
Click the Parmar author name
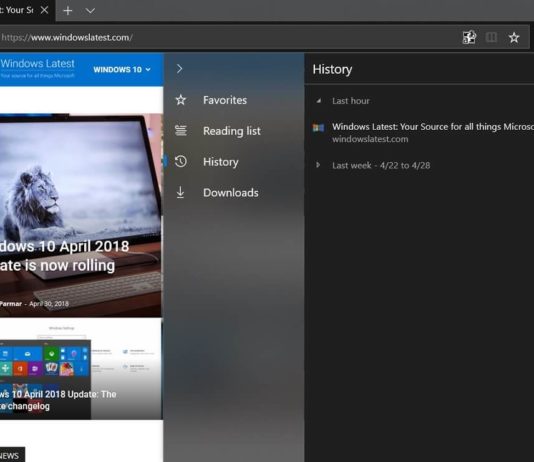pos(11,304)
